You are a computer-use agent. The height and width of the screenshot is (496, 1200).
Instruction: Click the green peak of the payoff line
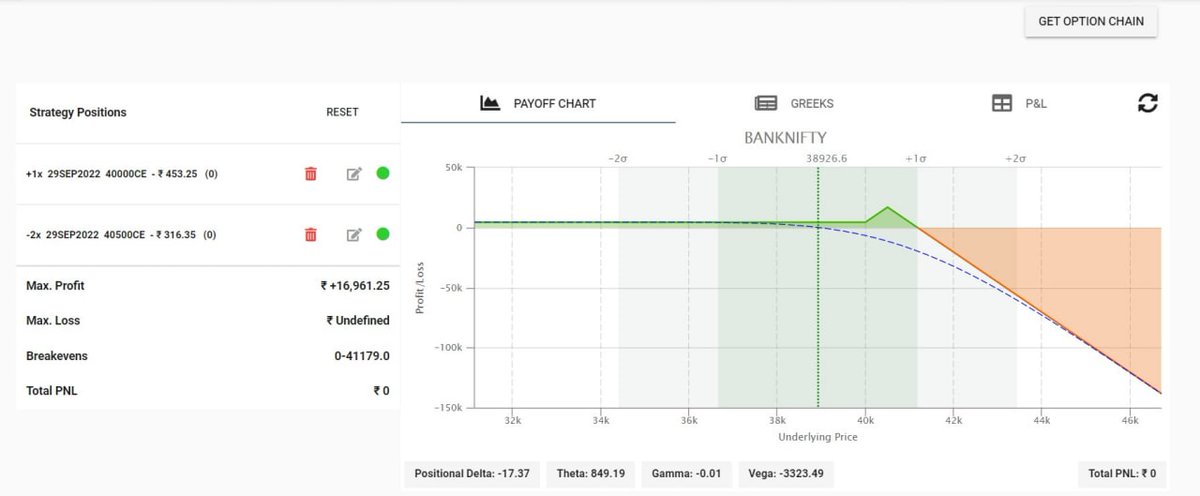[887, 207]
